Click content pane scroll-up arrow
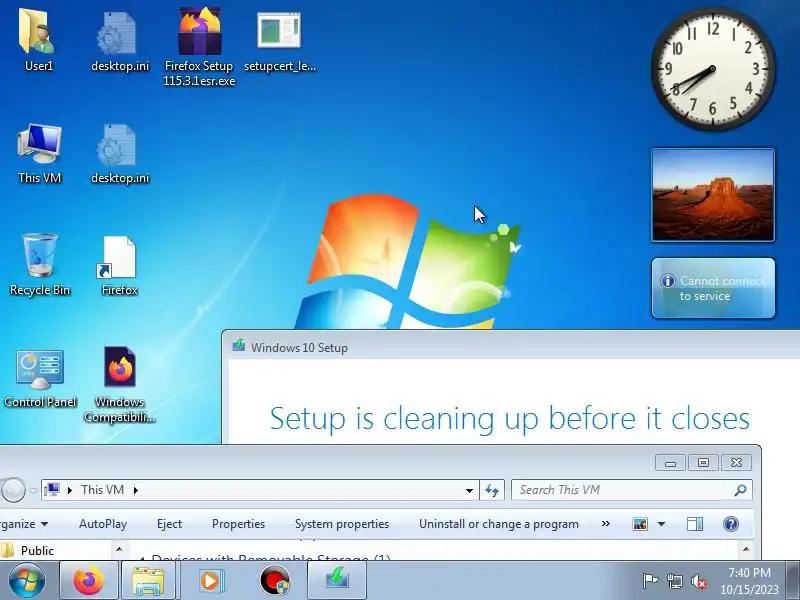 pyautogui.click(x=746, y=549)
